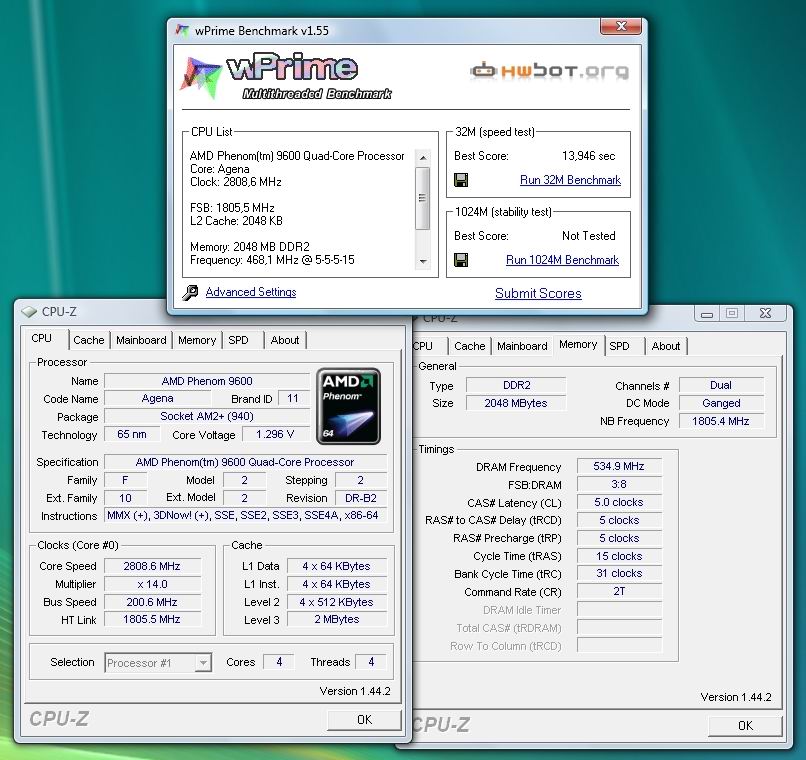Switch to Cache tab in left CPU-Z window

[88, 340]
